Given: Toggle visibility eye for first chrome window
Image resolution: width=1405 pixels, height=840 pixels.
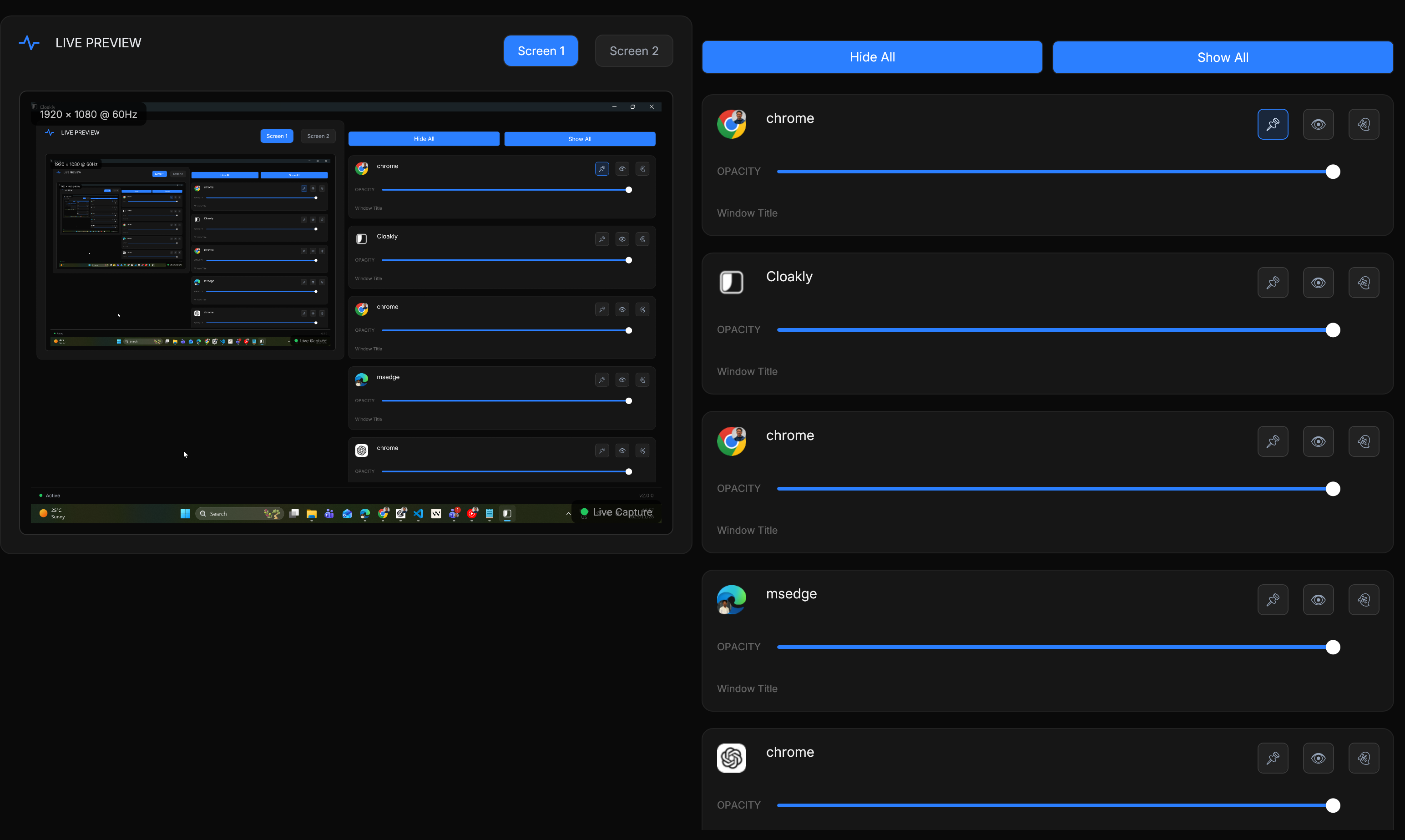Looking at the screenshot, I should click(1318, 124).
